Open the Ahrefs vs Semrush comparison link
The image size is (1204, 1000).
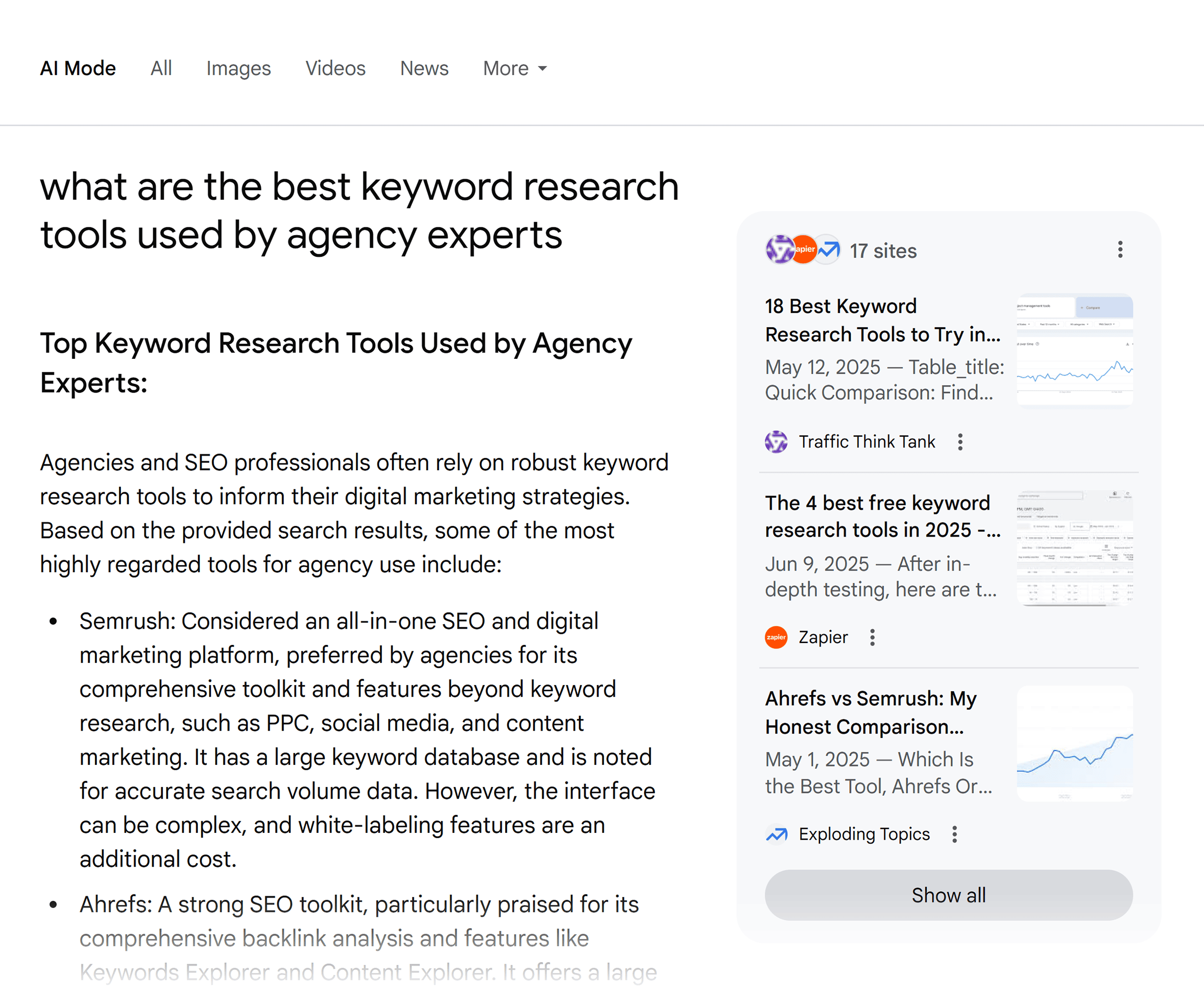click(x=872, y=713)
